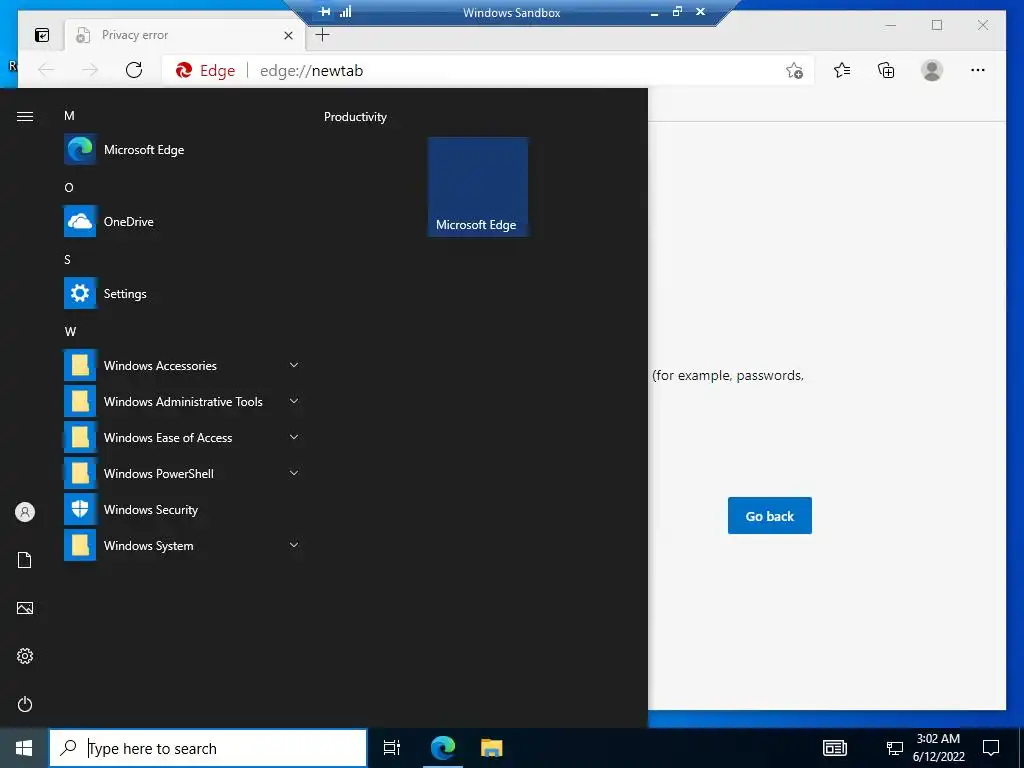This screenshot has width=1024, height=768.
Task: Open Task View on the taskbar
Action: pyautogui.click(x=392, y=748)
